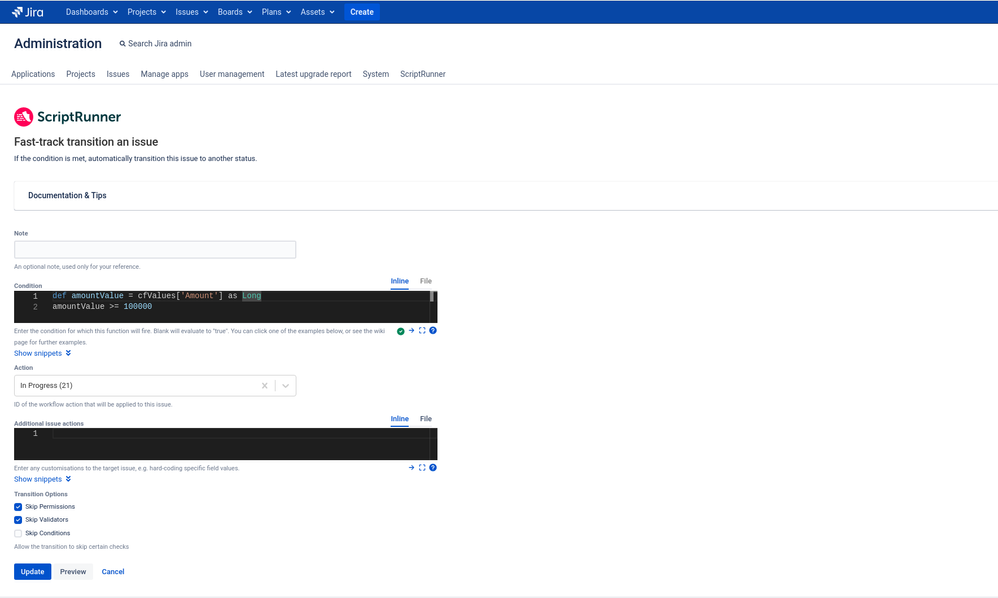
Task: Open the Issues dropdown in top bar
Action: click(192, 12)
